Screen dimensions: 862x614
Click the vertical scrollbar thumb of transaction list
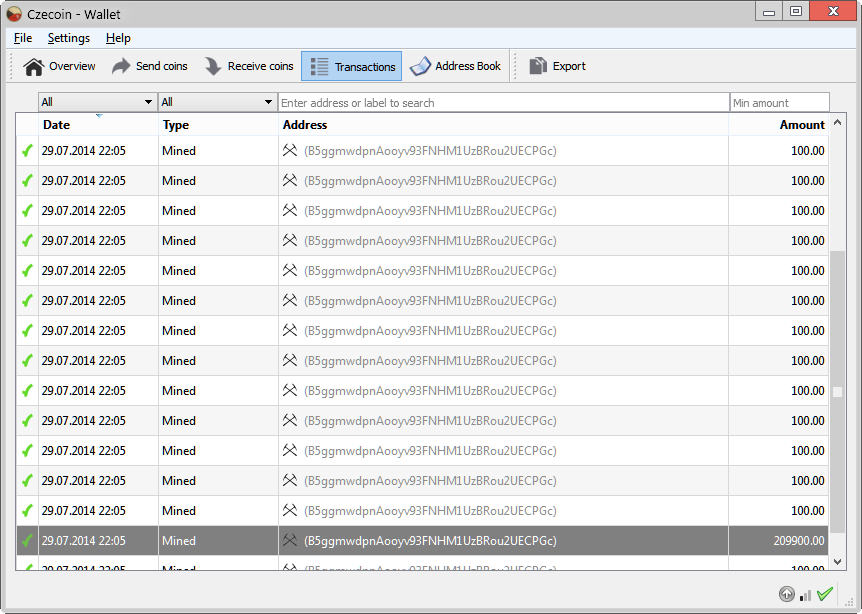[837, 392]
